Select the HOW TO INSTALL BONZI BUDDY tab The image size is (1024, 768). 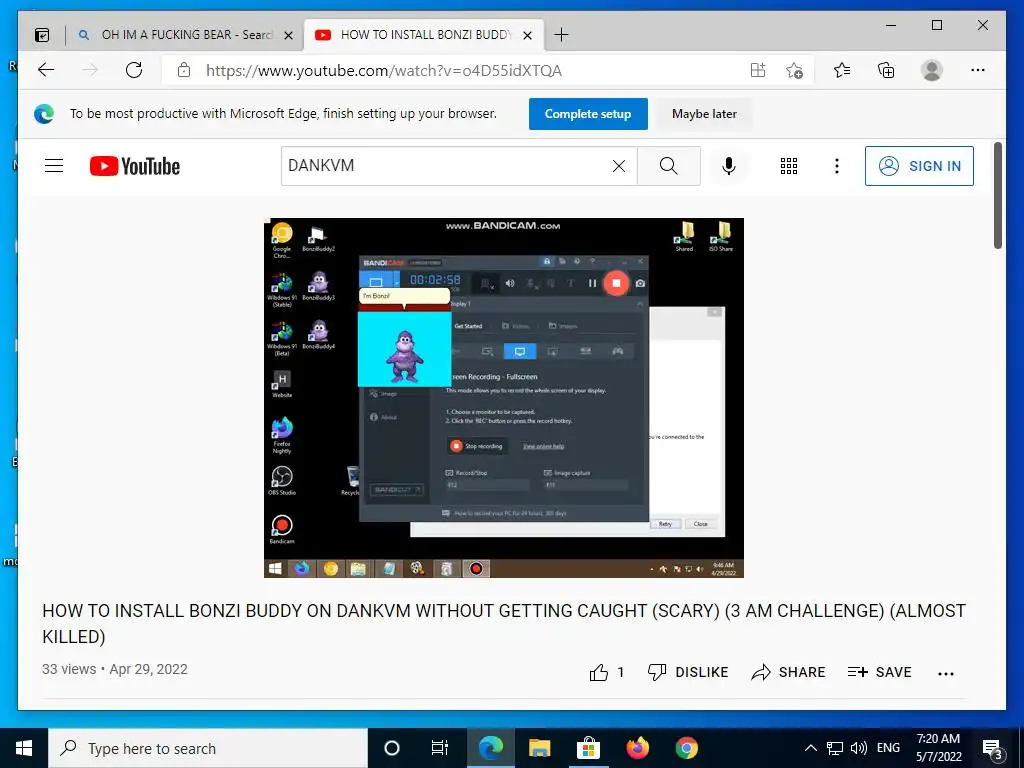(424, 35)
